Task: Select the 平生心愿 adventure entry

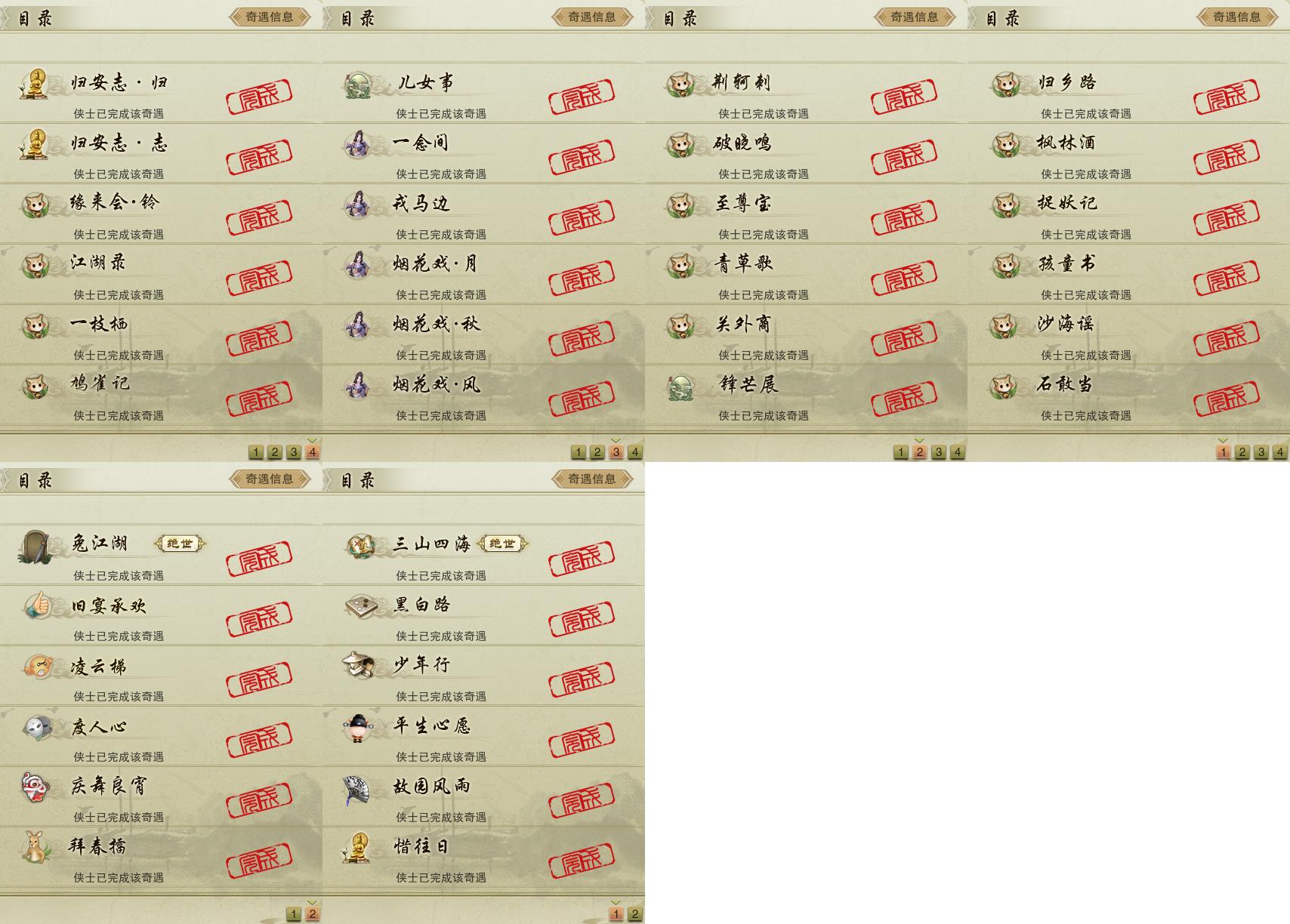Action: (483, 736)
